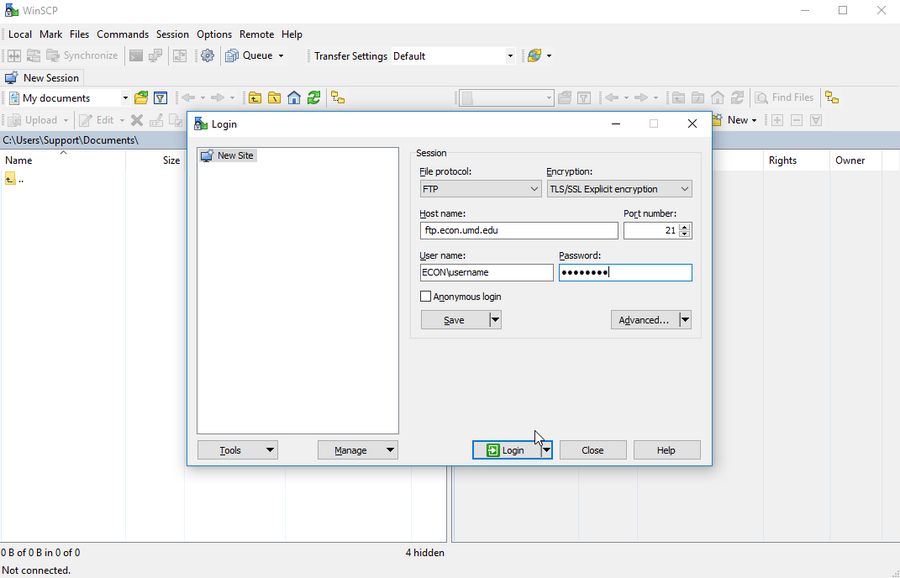This screenshot has width=900, height=578.
Task: Click the select files plus icon
Action: (x=777, y=120)
